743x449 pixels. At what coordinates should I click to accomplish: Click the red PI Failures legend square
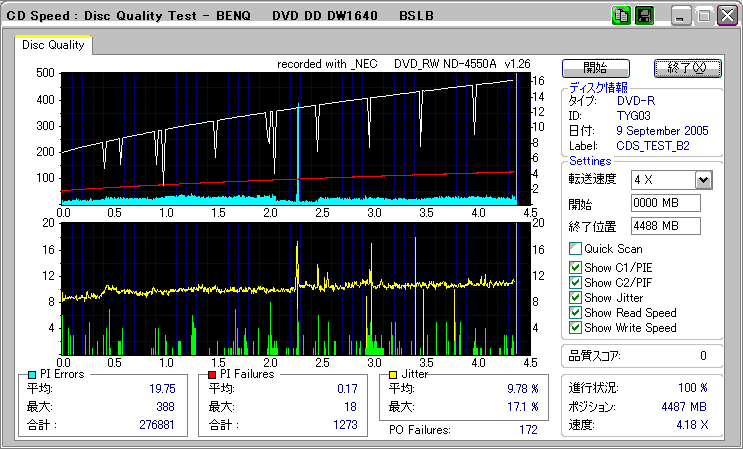pos(212,374)
